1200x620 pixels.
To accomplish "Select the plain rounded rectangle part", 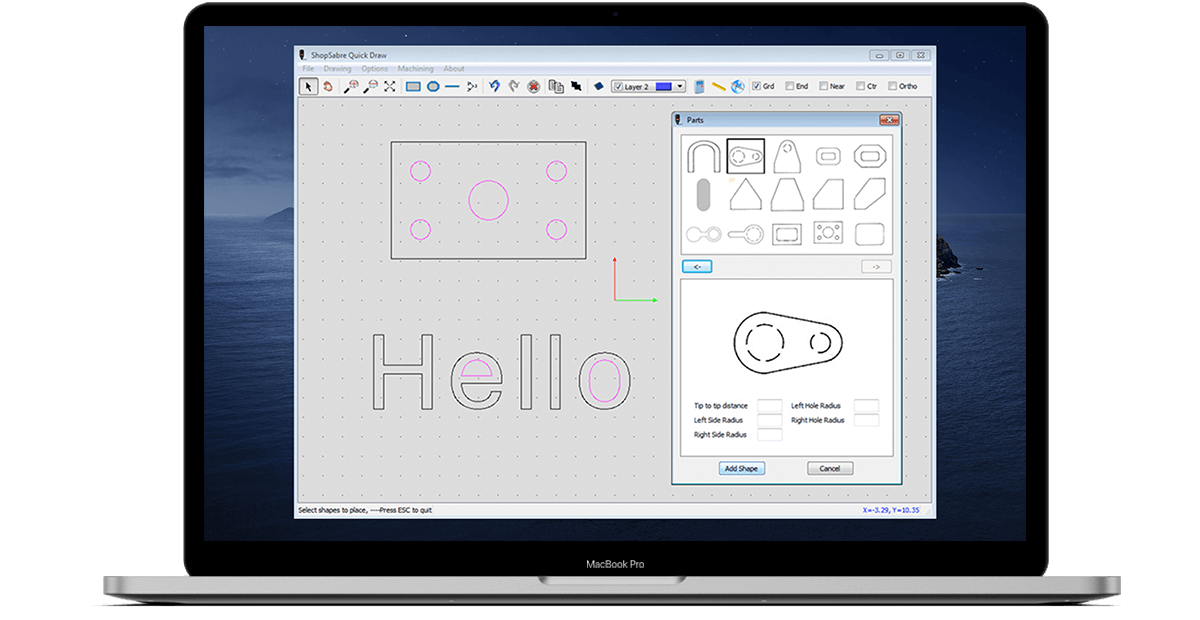I will [870, 234].
